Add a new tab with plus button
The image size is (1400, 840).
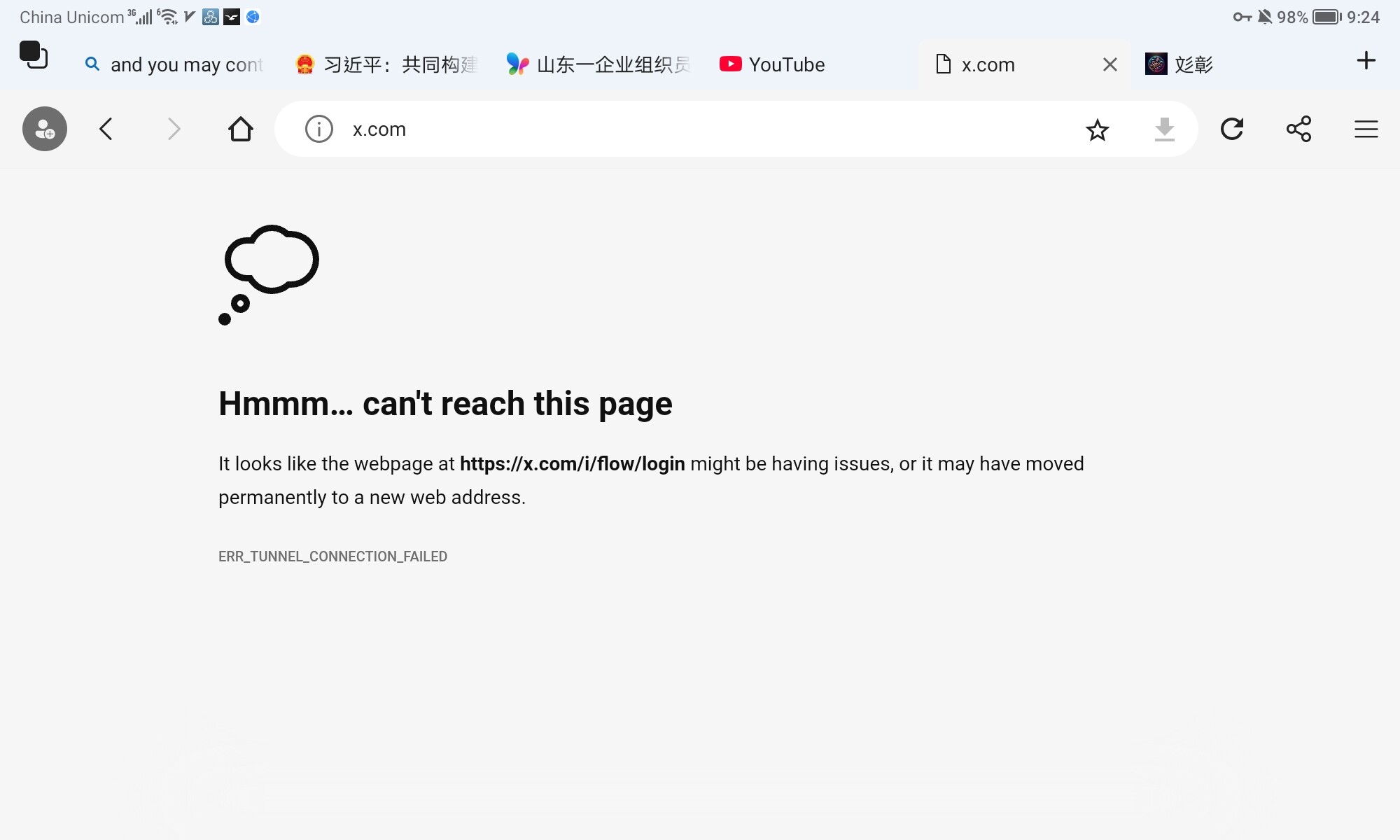[1366, 60]
